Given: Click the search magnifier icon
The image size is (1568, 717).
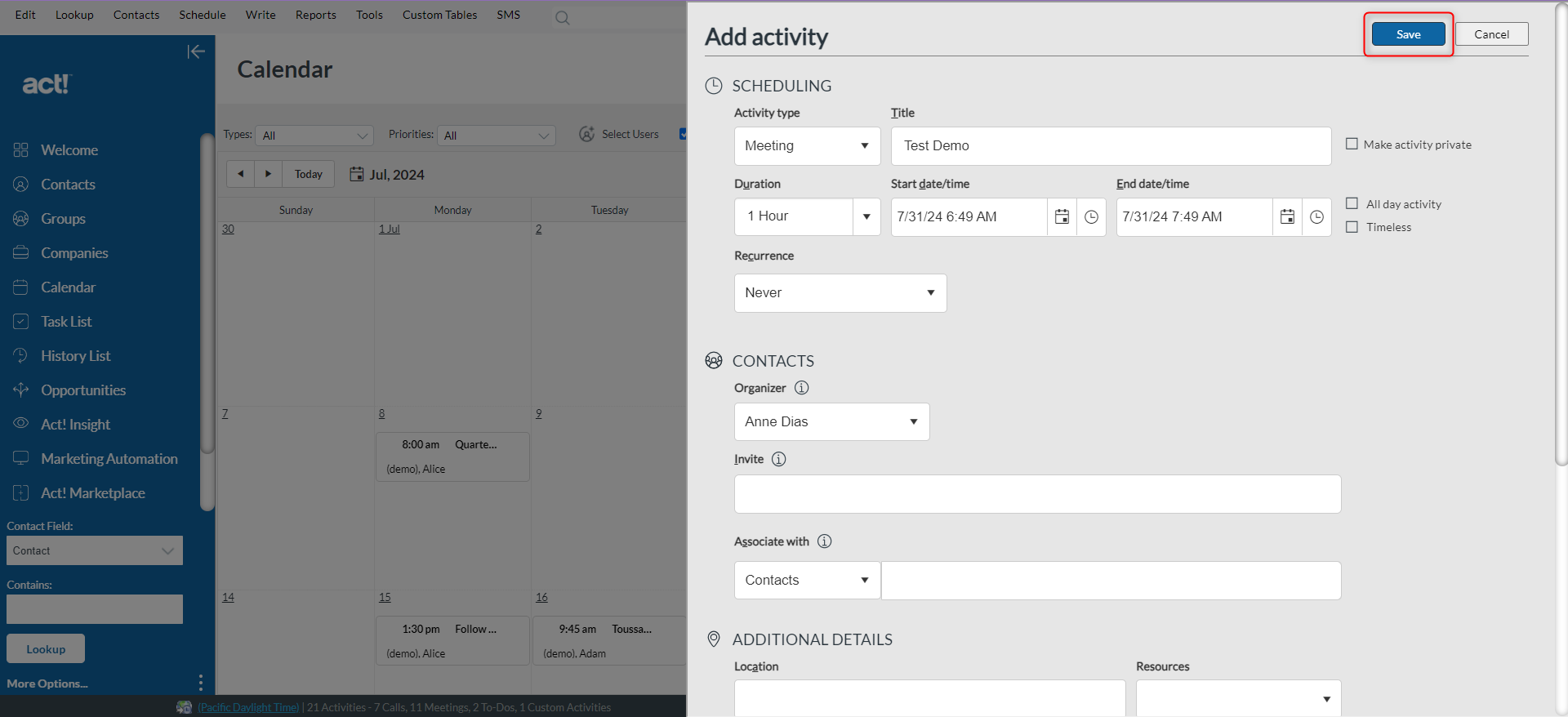Looking at the screenshot, I should [562, 18].
